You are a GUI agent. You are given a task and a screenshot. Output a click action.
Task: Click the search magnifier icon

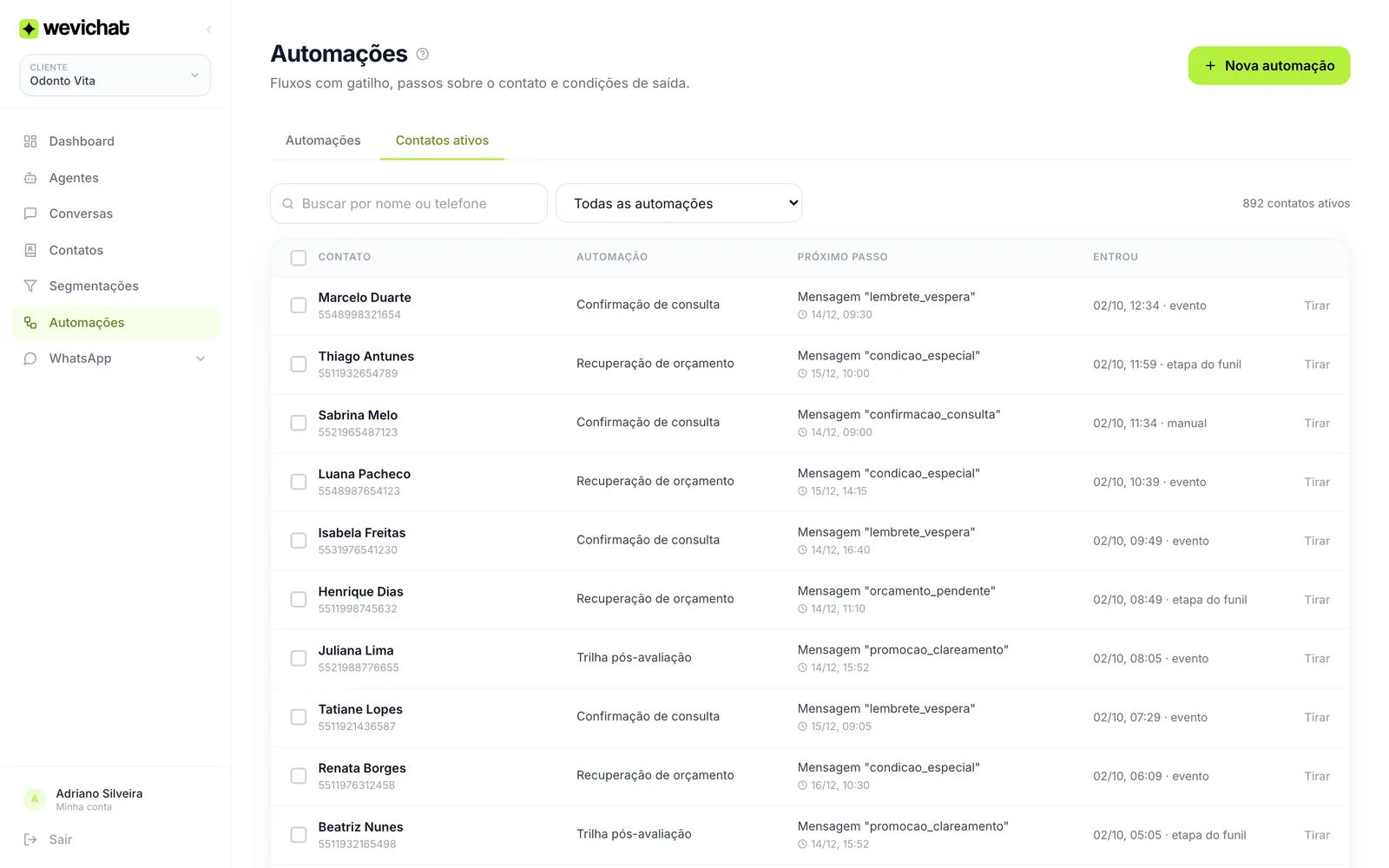coord(288,204)
